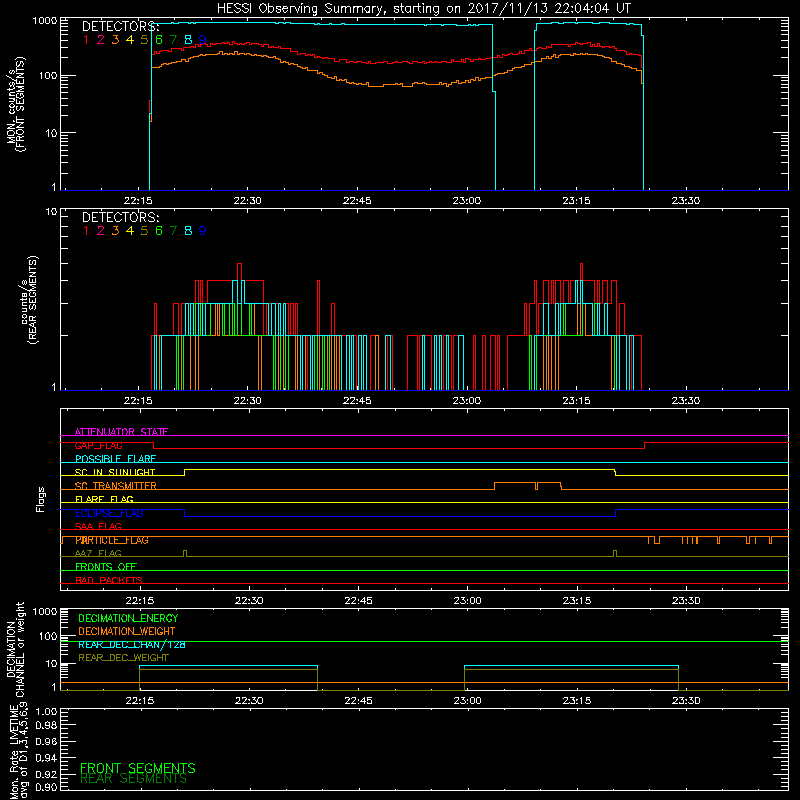The height and width of the screenshot is (800, 800).
Task: Click the 22:30 time label under front segments plot
Action: [247, 201]
